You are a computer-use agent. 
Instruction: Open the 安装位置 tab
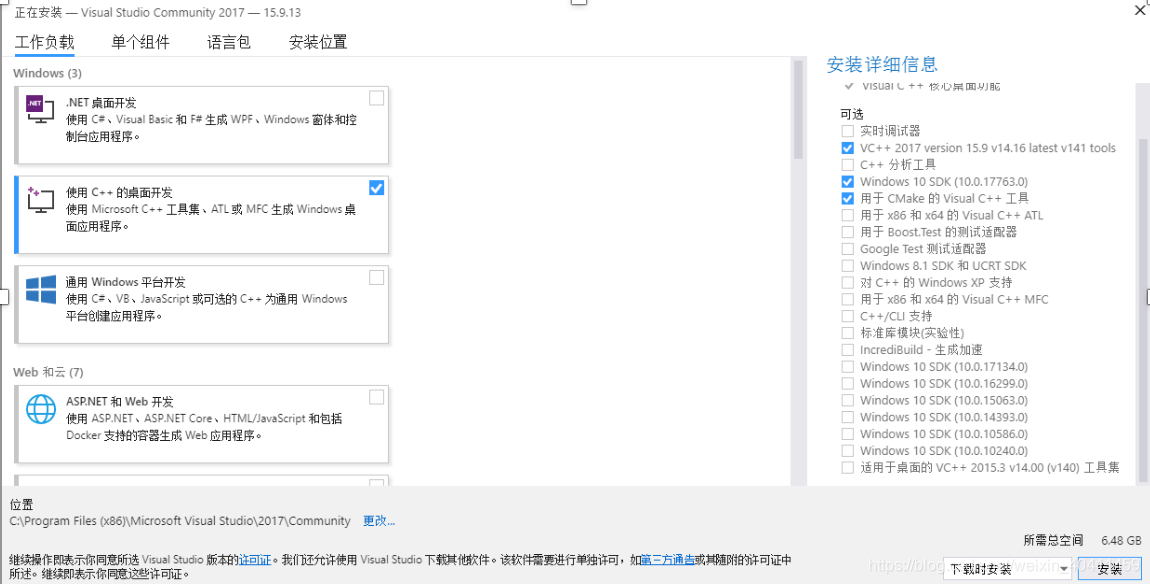click(x=318, y=42)
